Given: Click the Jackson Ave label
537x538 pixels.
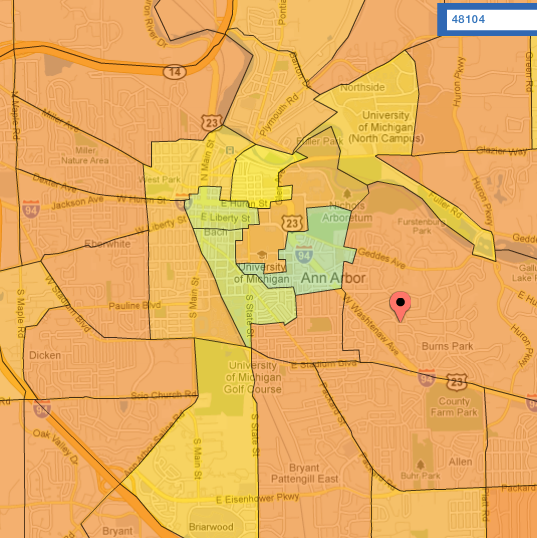Looking at the screenshot, I should coord(77,203).
